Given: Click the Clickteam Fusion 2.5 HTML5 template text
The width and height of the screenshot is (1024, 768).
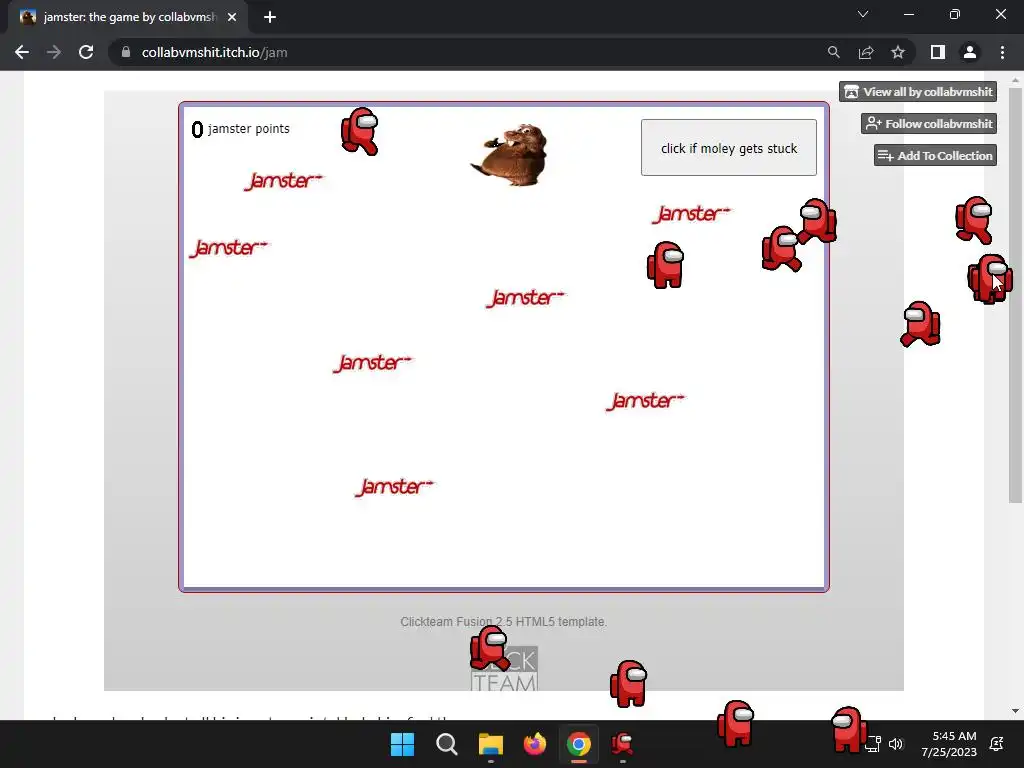Looking at the screenshot, I should [504, 622].
